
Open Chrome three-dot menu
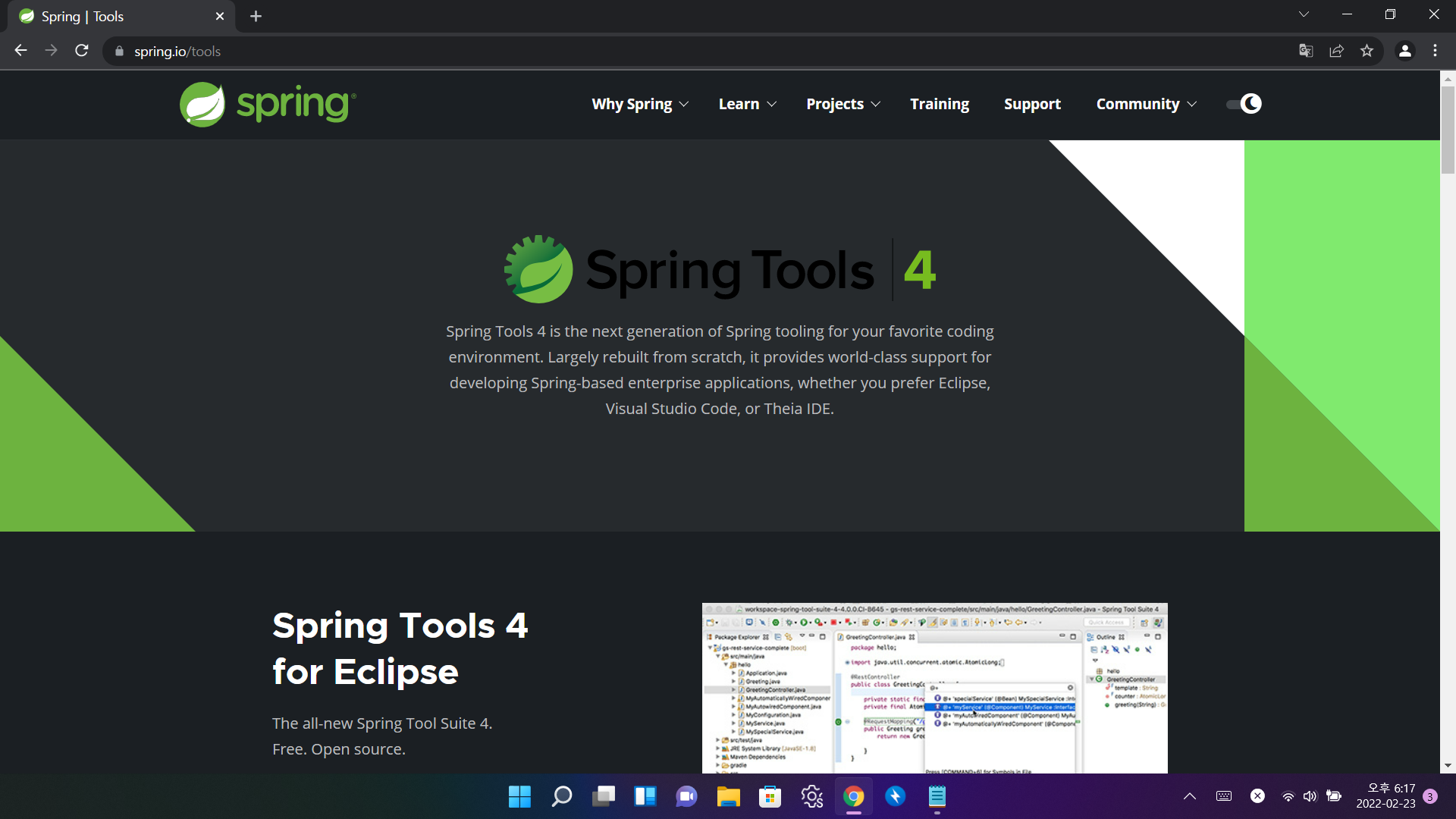click(1435, 51)
